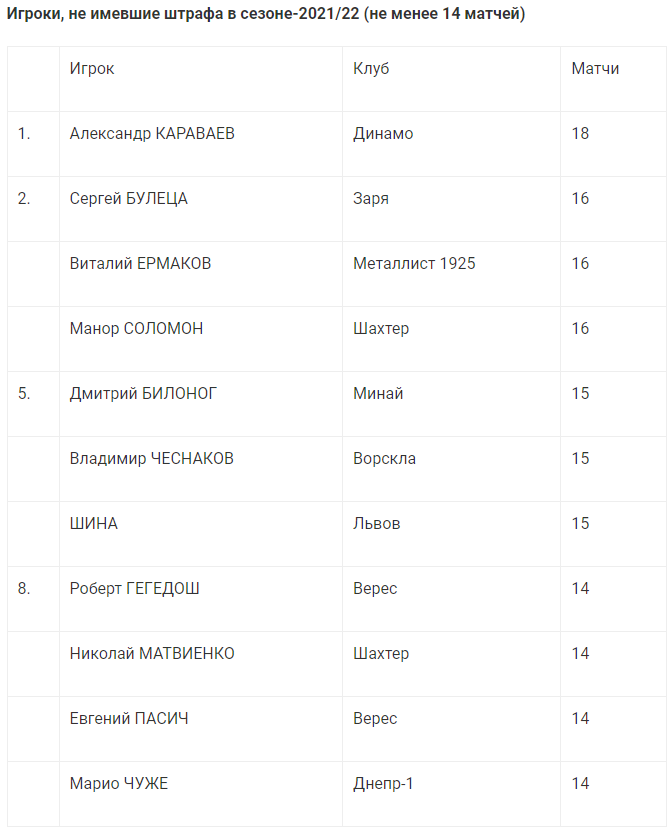Click the Заря club cell
Image resolution: width=669 pixels, height=831 pixels.
[x=371, y=199]
